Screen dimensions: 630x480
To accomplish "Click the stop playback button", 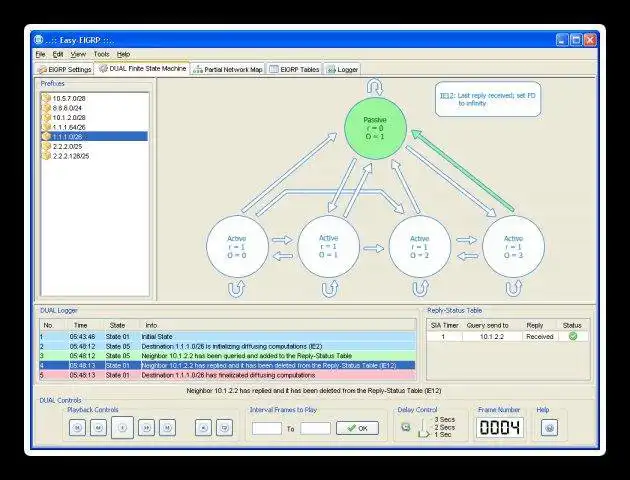I will (203, 428).
